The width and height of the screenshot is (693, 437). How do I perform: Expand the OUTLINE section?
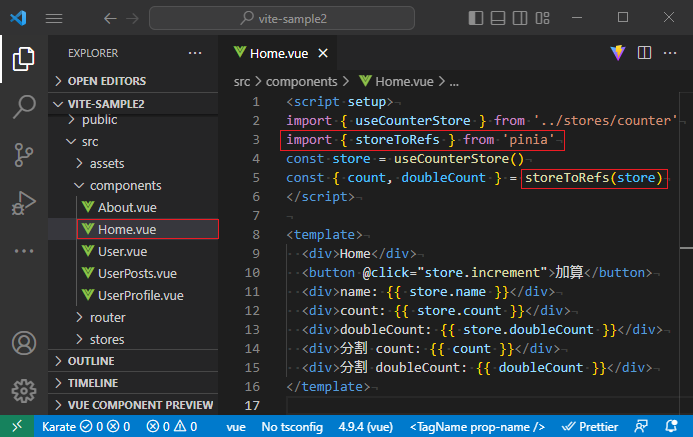pos(133,361)
